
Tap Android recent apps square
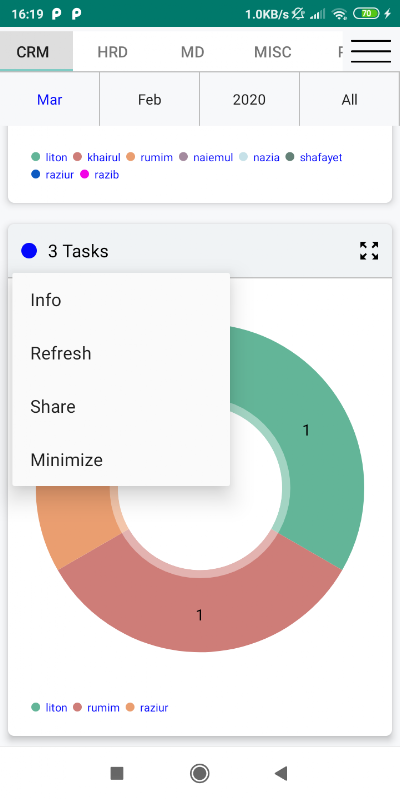point(117,773)
